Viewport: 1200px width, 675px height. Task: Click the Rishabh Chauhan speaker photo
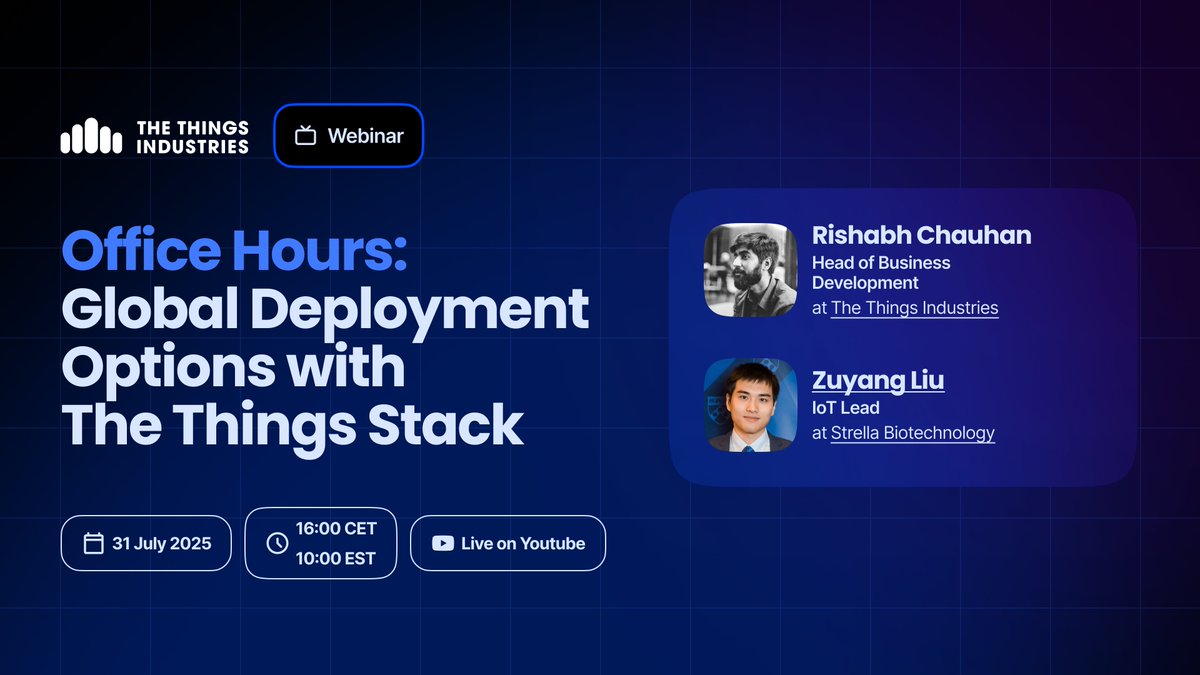tap(751, 270)
